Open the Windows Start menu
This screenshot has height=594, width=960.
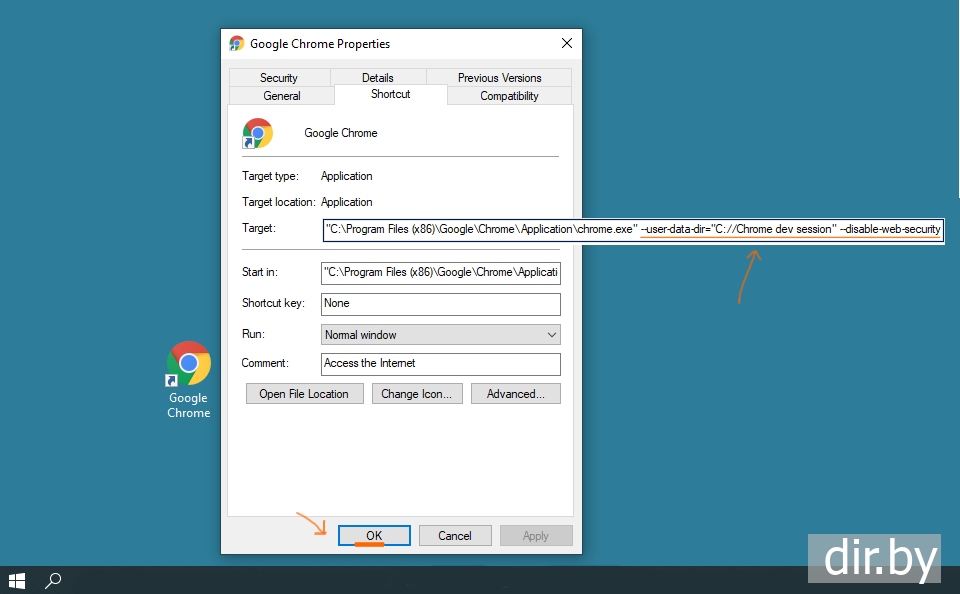(x=17, y=580)
